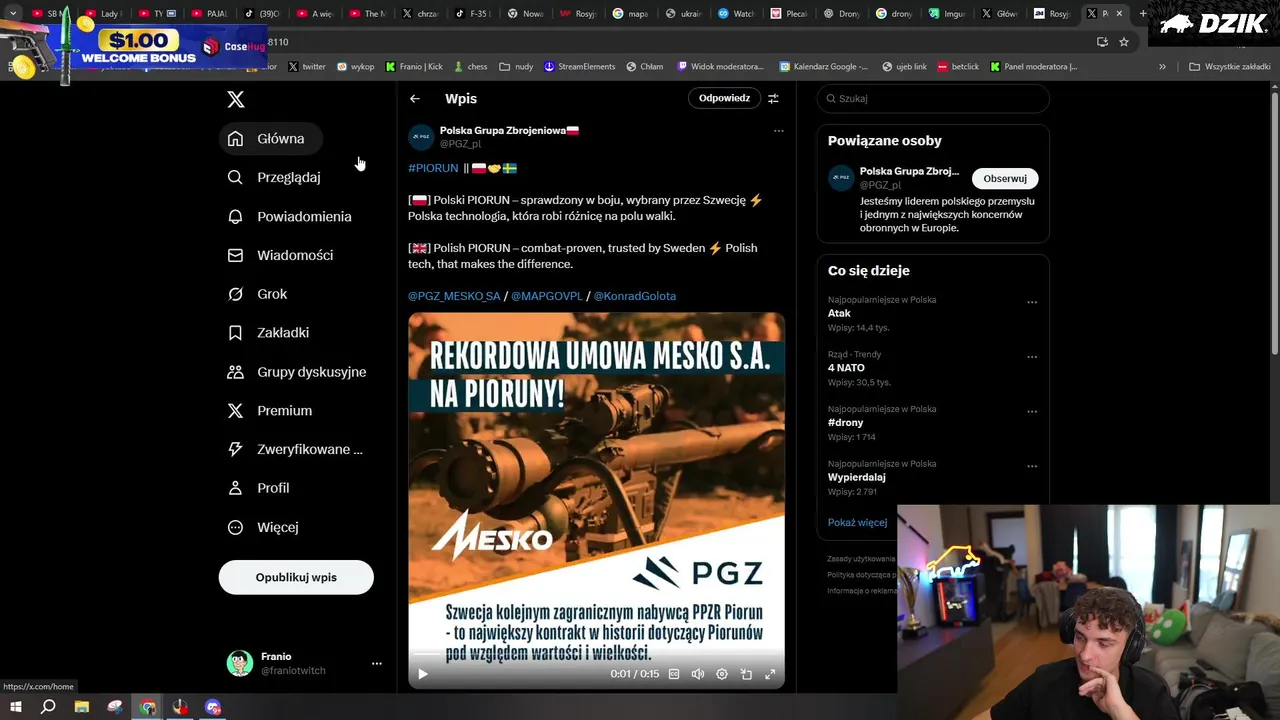Open the #drony trending topic
The height and width of the screenshot is (720, 1280).
tap(845, 423)
